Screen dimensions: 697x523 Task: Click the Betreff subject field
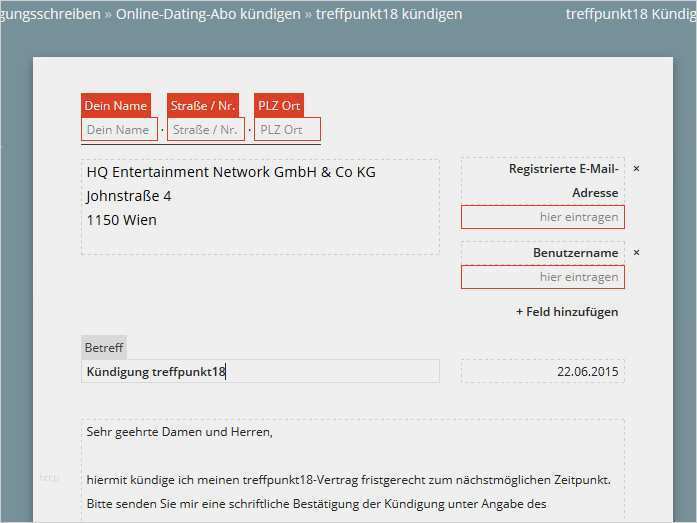(x=260, y=371)
